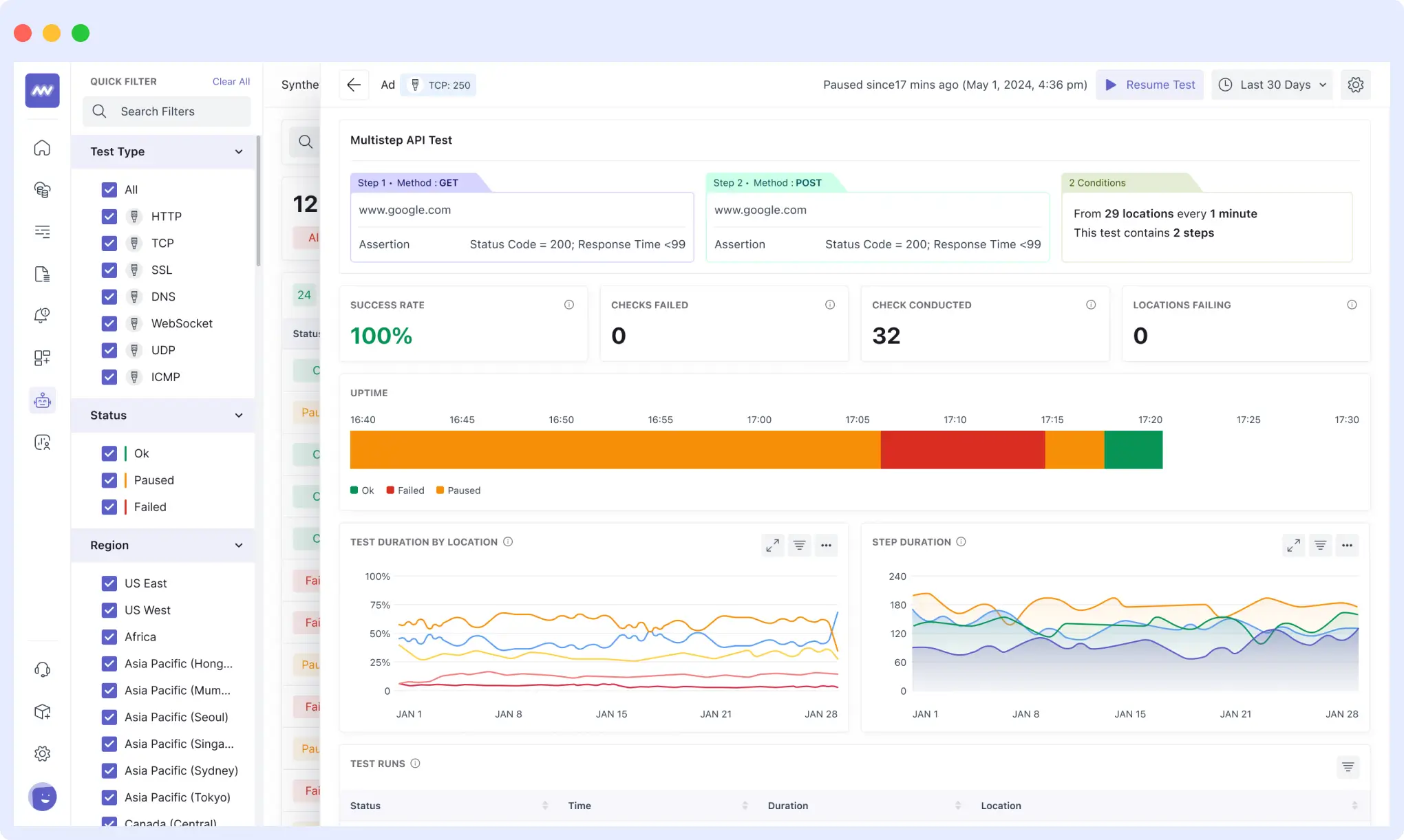Open the Home dashboard from the sidebar

pyautogui.click(x=42, y=147)
